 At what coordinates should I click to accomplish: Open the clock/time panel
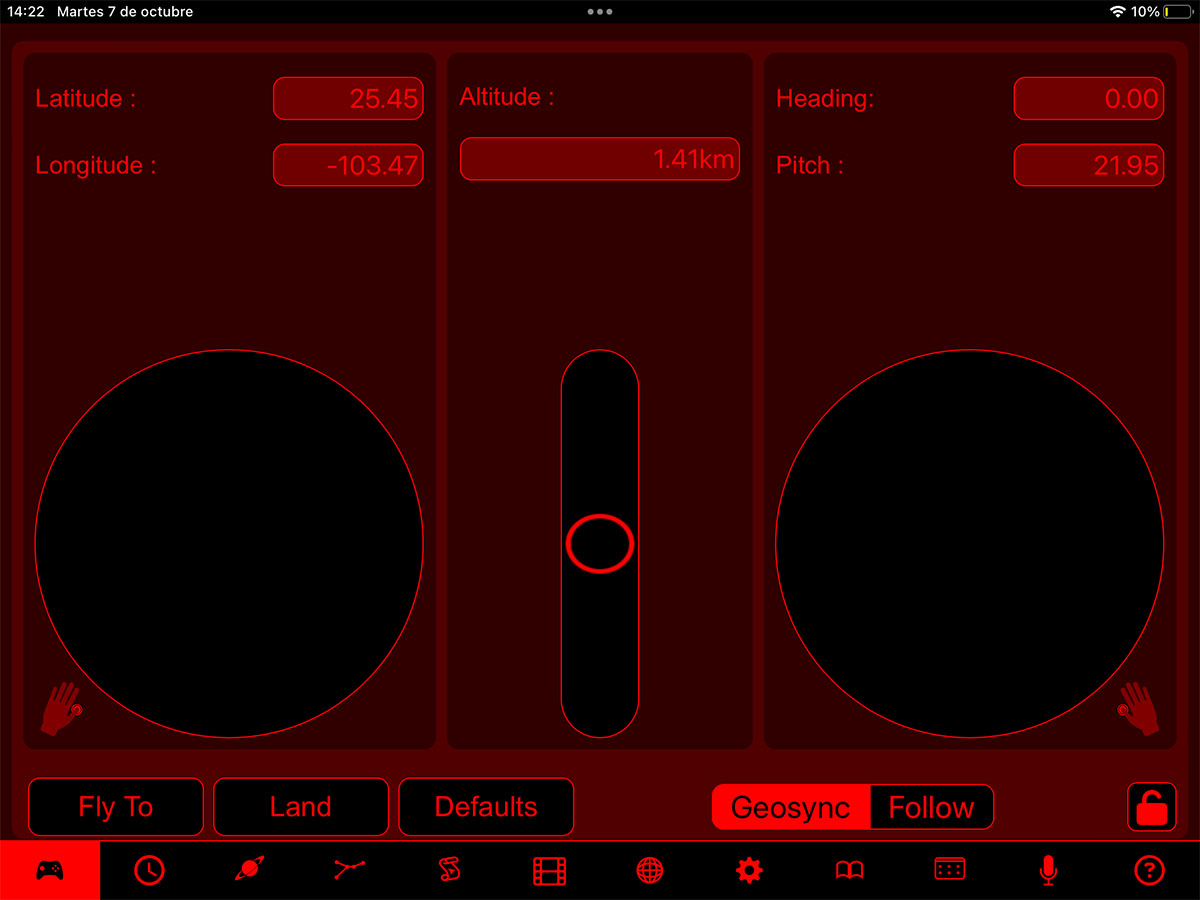coord(149,869)
